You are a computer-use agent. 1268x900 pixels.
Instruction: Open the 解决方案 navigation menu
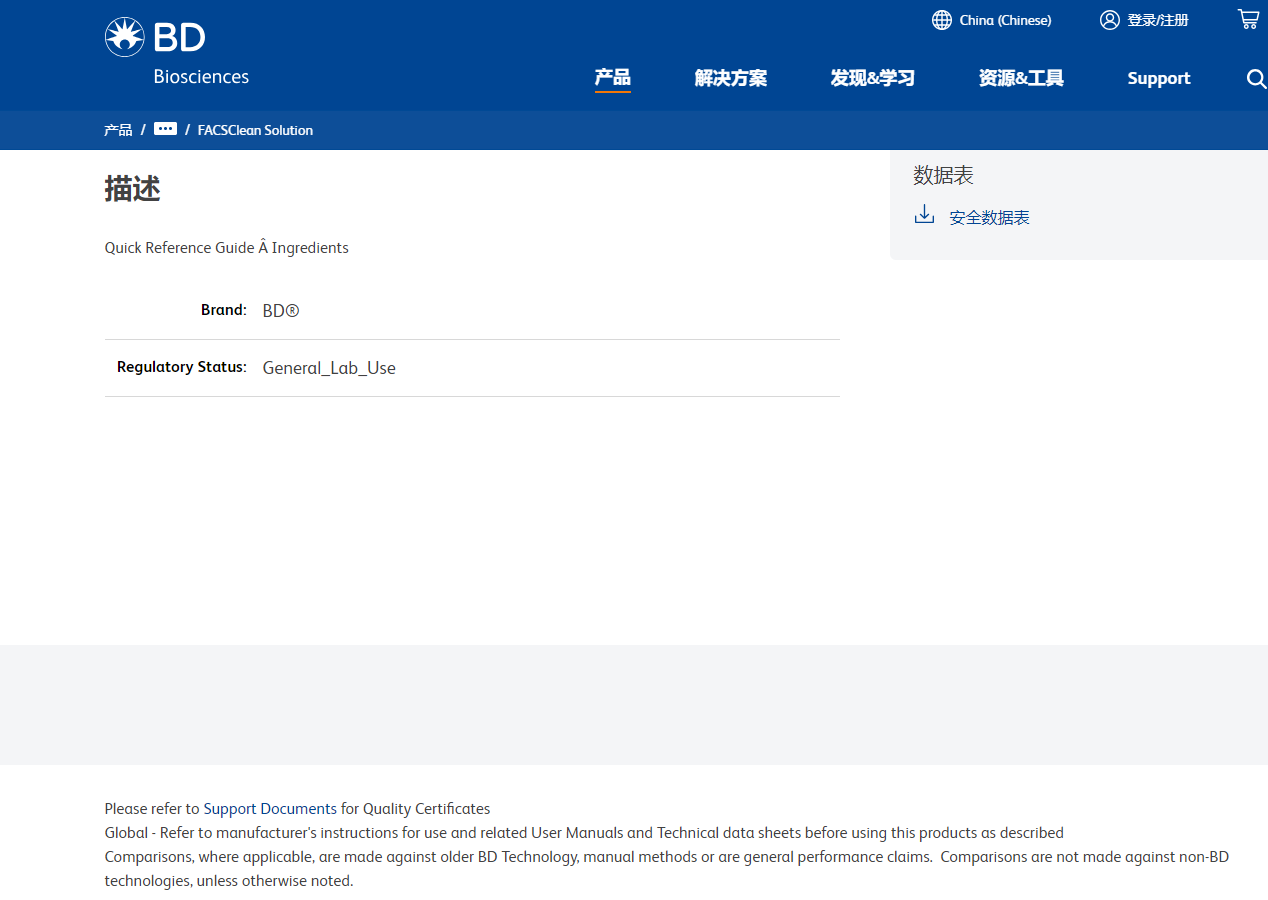click(731, 78)
